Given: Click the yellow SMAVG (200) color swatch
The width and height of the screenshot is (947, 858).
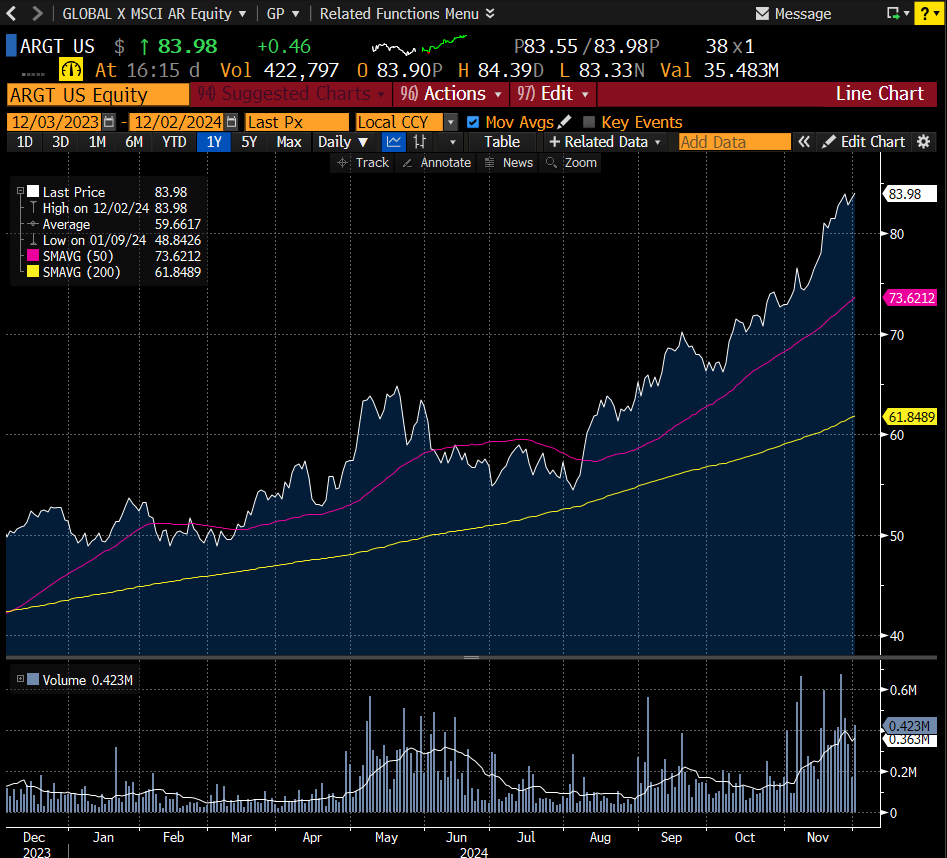Looking at the screenshot, I should coord(33,272).
